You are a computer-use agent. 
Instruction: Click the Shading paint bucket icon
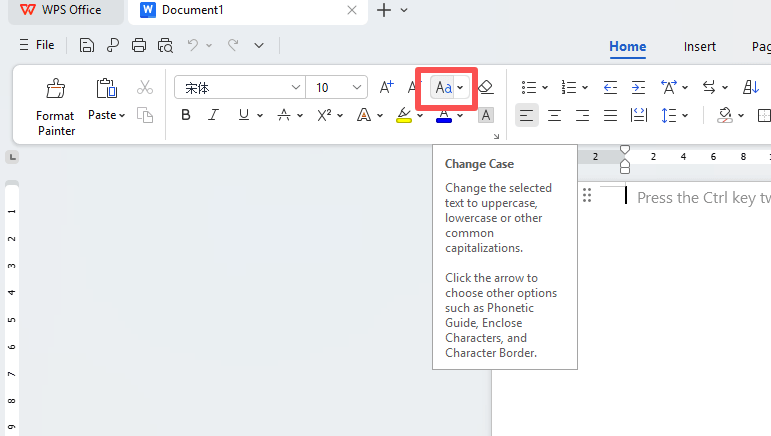(x=724, y=116)
